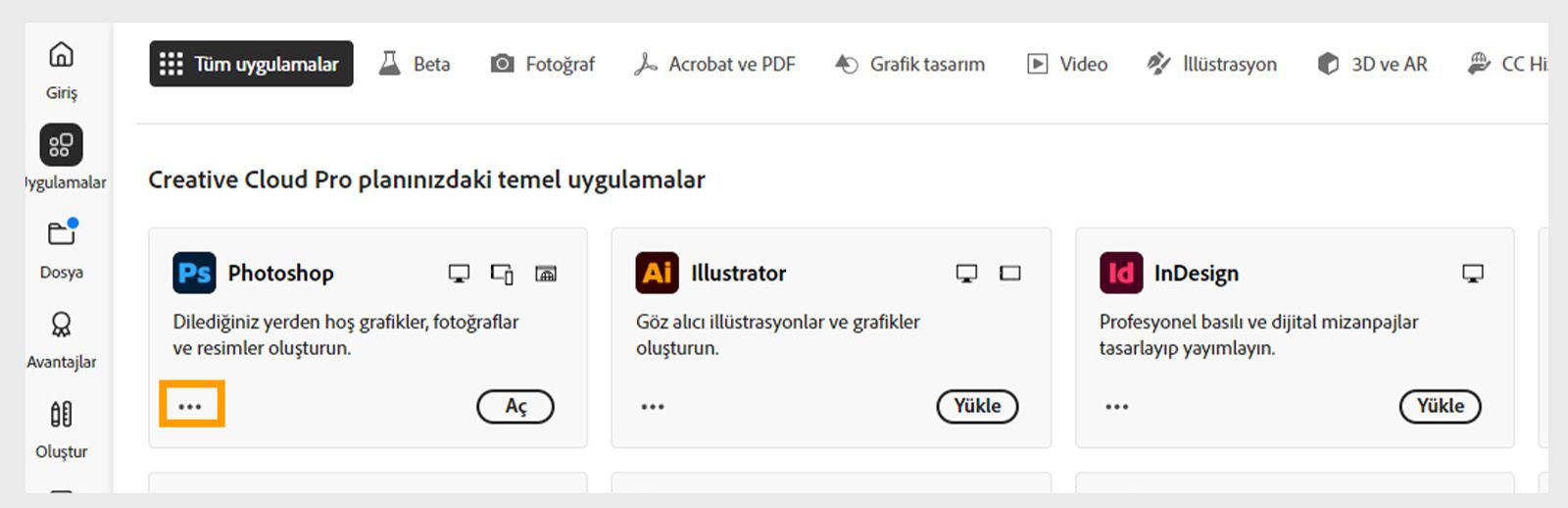This screenshot has height=508, width=1568.
Task: Open Dosya folder icon in sidebar
Action: [x=62, y=233]
